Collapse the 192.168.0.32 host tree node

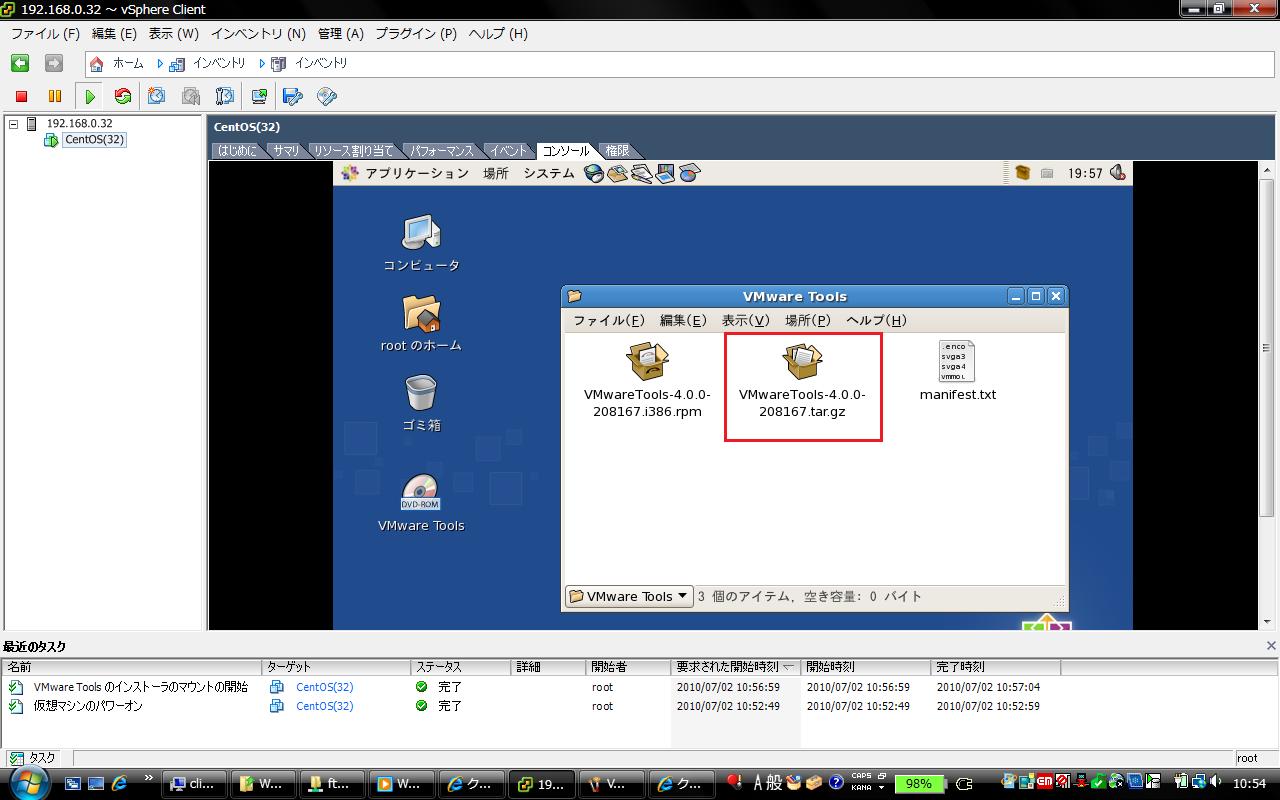(13, 124)
